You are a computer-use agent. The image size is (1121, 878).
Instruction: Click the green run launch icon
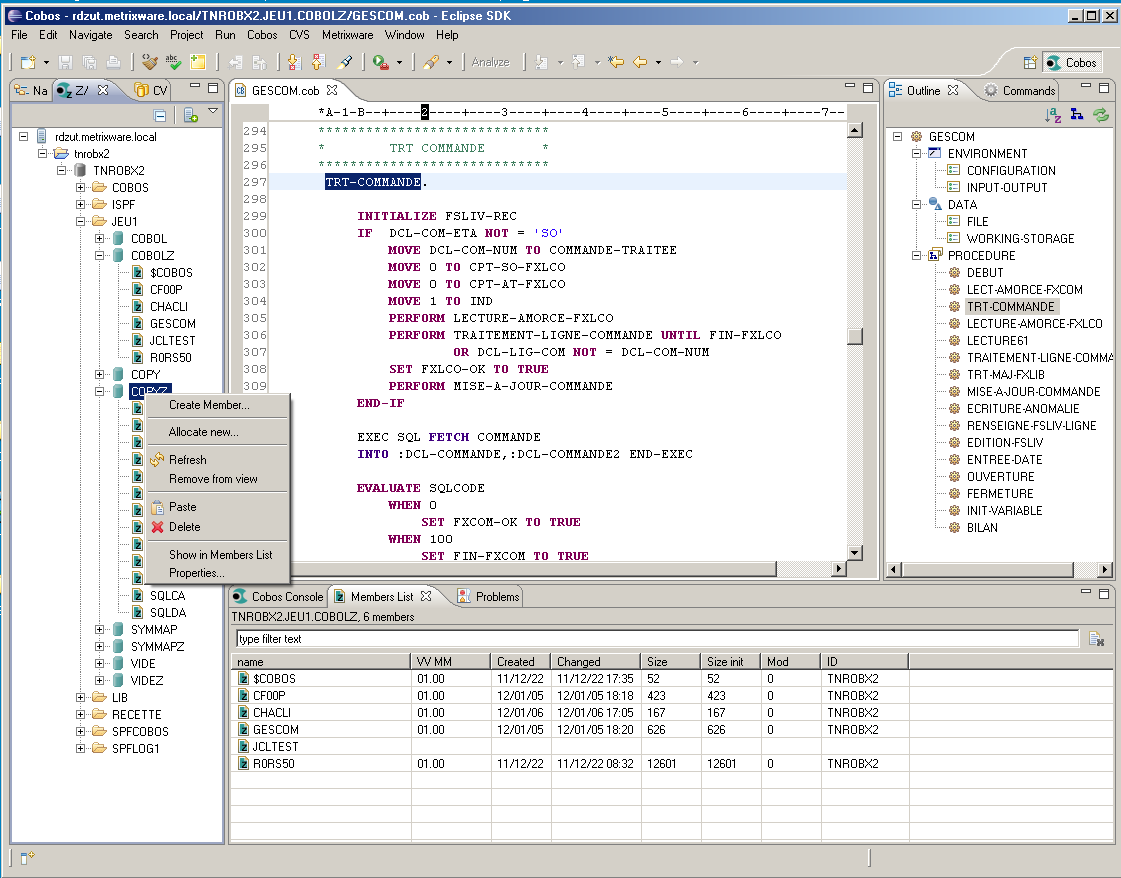click(380, 62)
